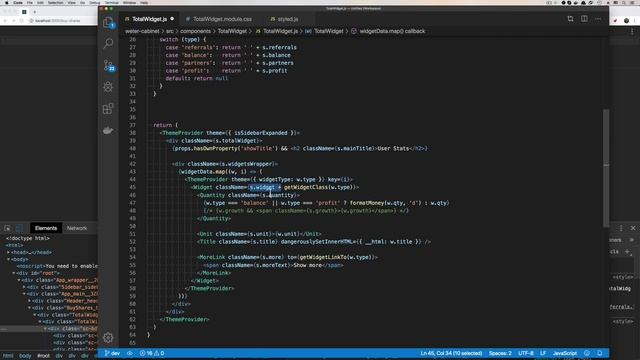Open the Terminal menu in the menu bar
The height and width of the screenshot is (360, 640).
(x=111, y=2)
